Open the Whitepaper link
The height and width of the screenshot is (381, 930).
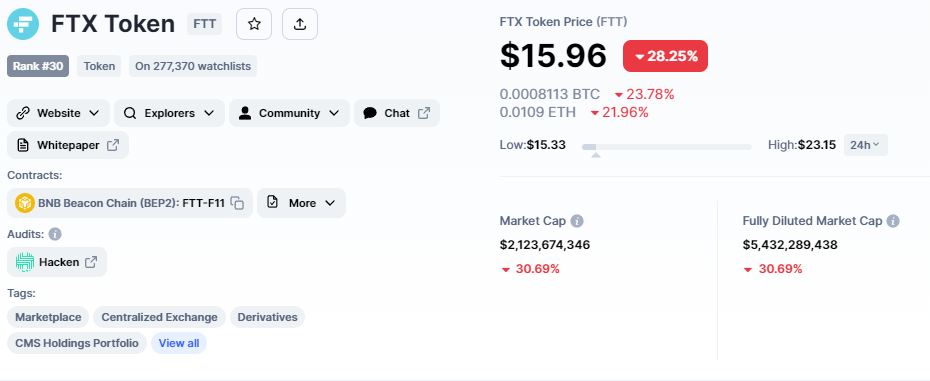(x=68, y=145)
